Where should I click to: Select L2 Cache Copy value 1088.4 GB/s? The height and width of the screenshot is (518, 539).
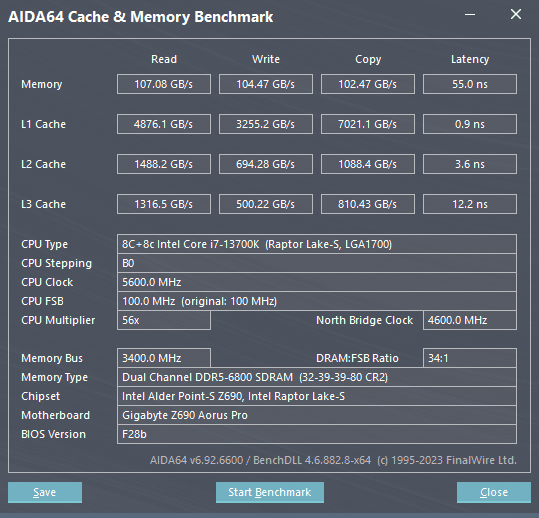tap(368, 164)
